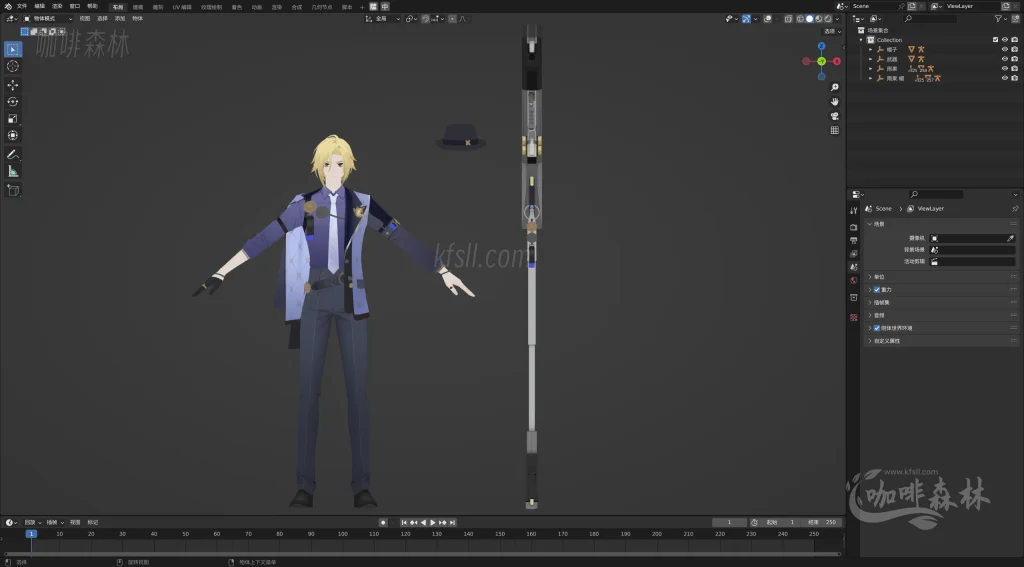The height and width of the screenshot is (567, 1024).
Task: Uncheck the rigid body world checkbox
Action: point(876,328)
